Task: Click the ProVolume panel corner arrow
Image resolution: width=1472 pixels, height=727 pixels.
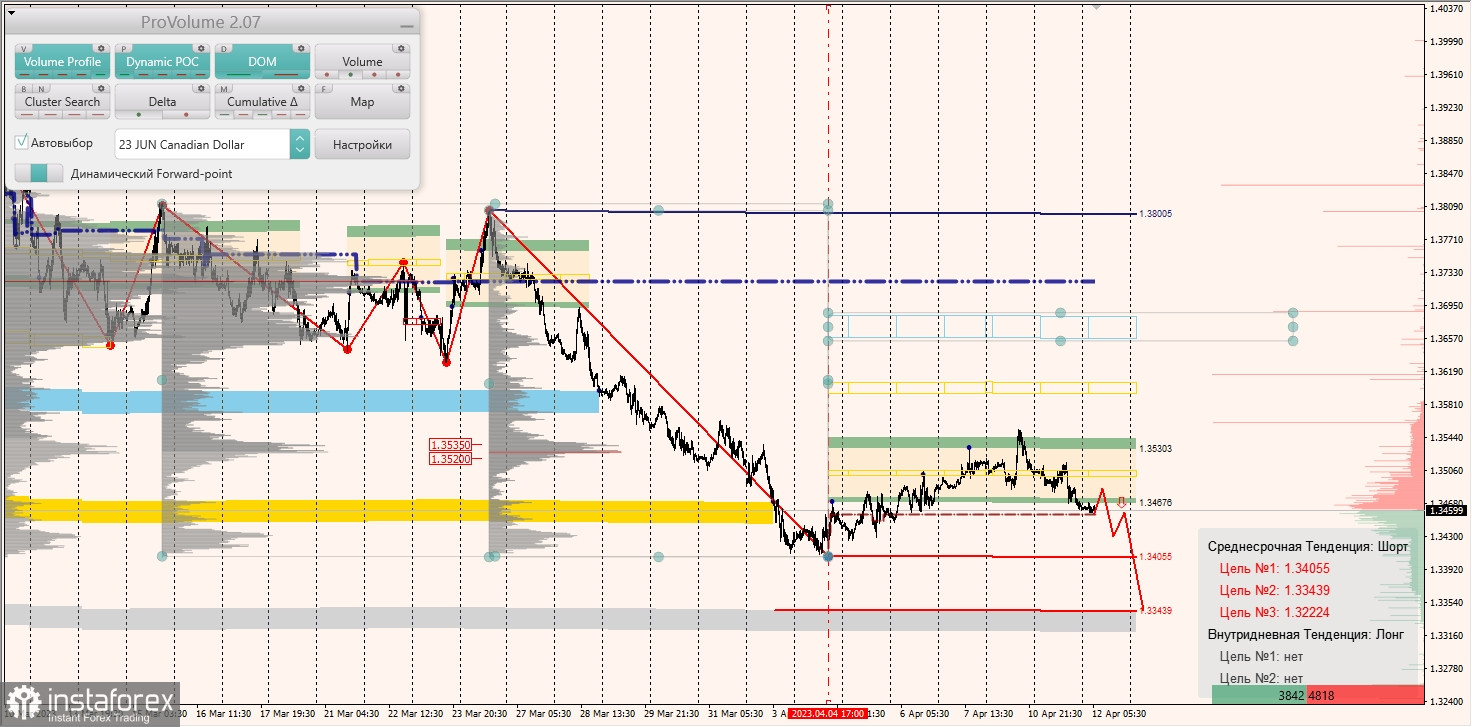Action: pyautogui.click(x=11, y=13)
